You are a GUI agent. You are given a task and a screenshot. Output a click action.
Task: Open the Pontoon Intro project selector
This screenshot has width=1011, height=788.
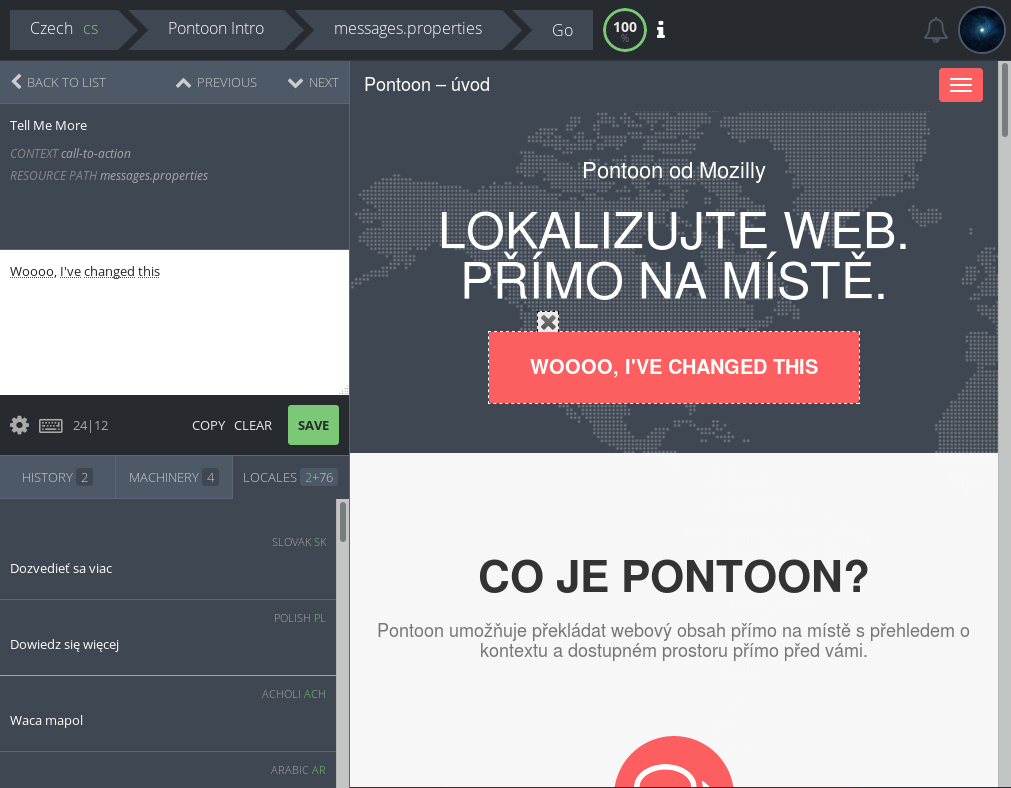tap(216, 29)
